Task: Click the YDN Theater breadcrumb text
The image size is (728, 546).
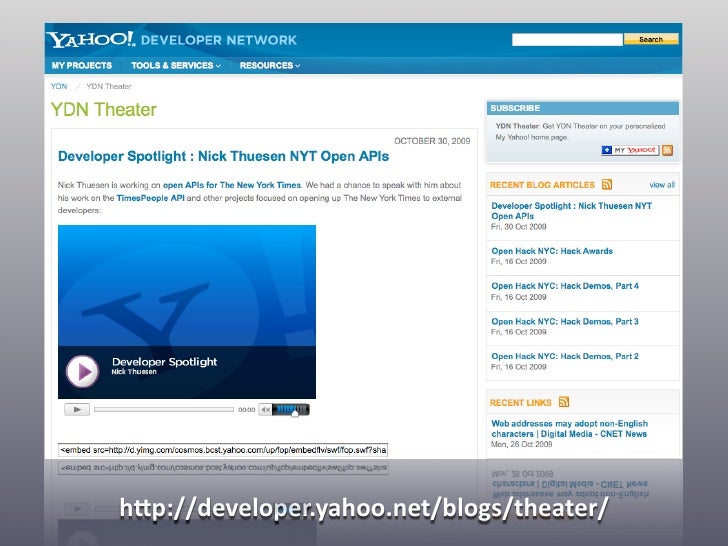Action: click(109, 86)
